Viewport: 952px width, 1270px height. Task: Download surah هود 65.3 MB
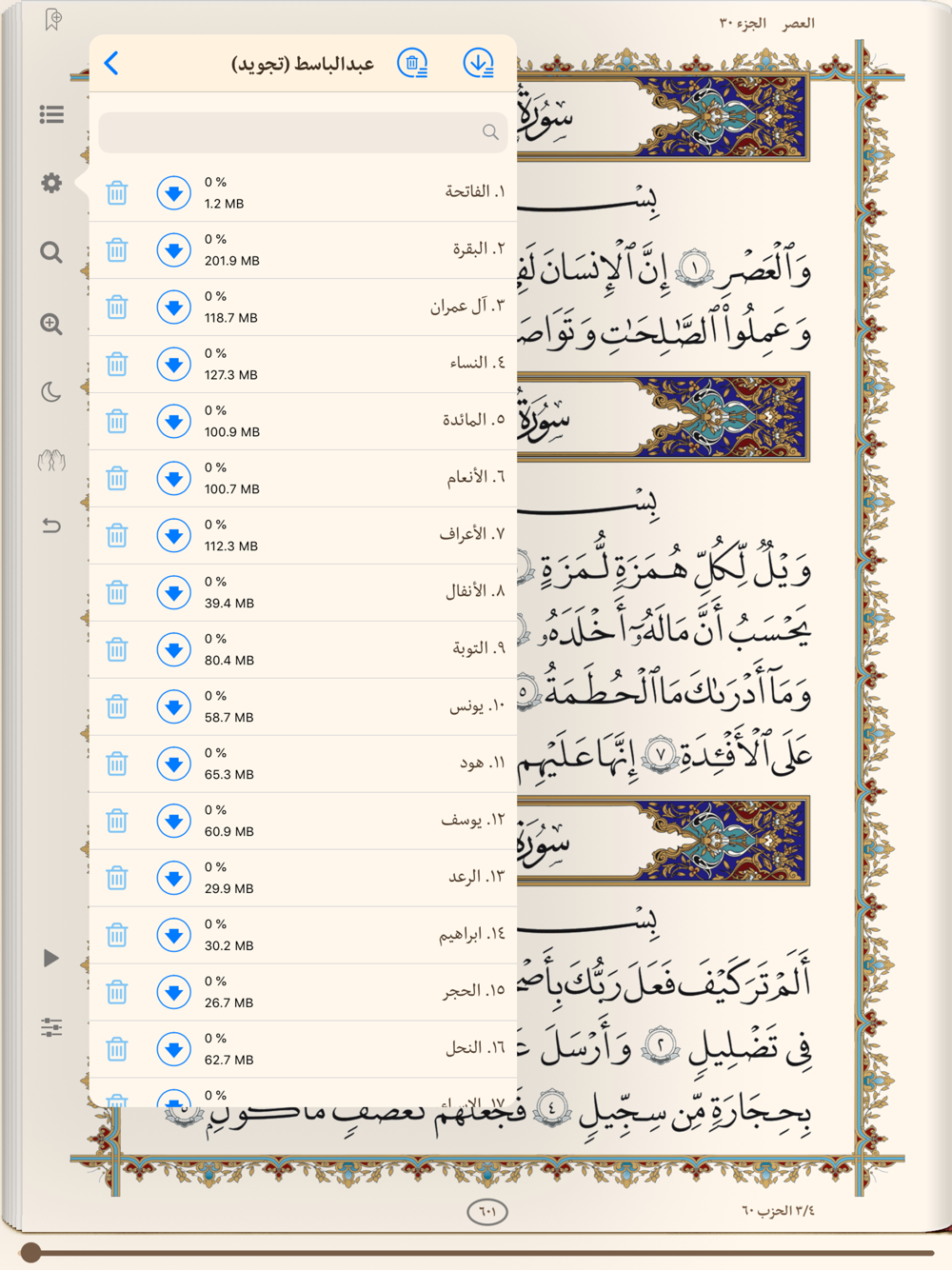pyautogui.click(x=173, y=764)
